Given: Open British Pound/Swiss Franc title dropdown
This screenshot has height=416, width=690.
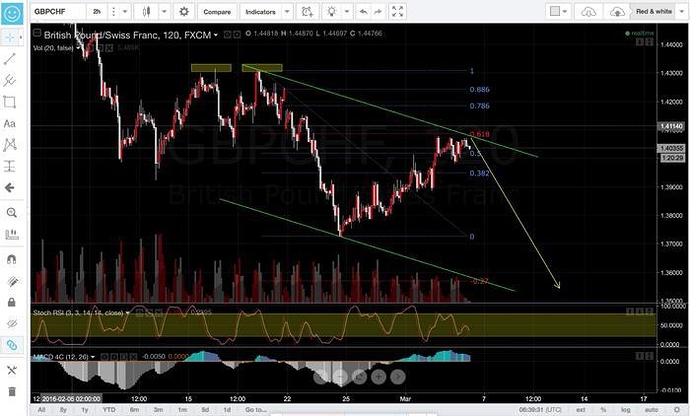Looking at the screenshot, I should pyautogui.click(x=216, y=35).
